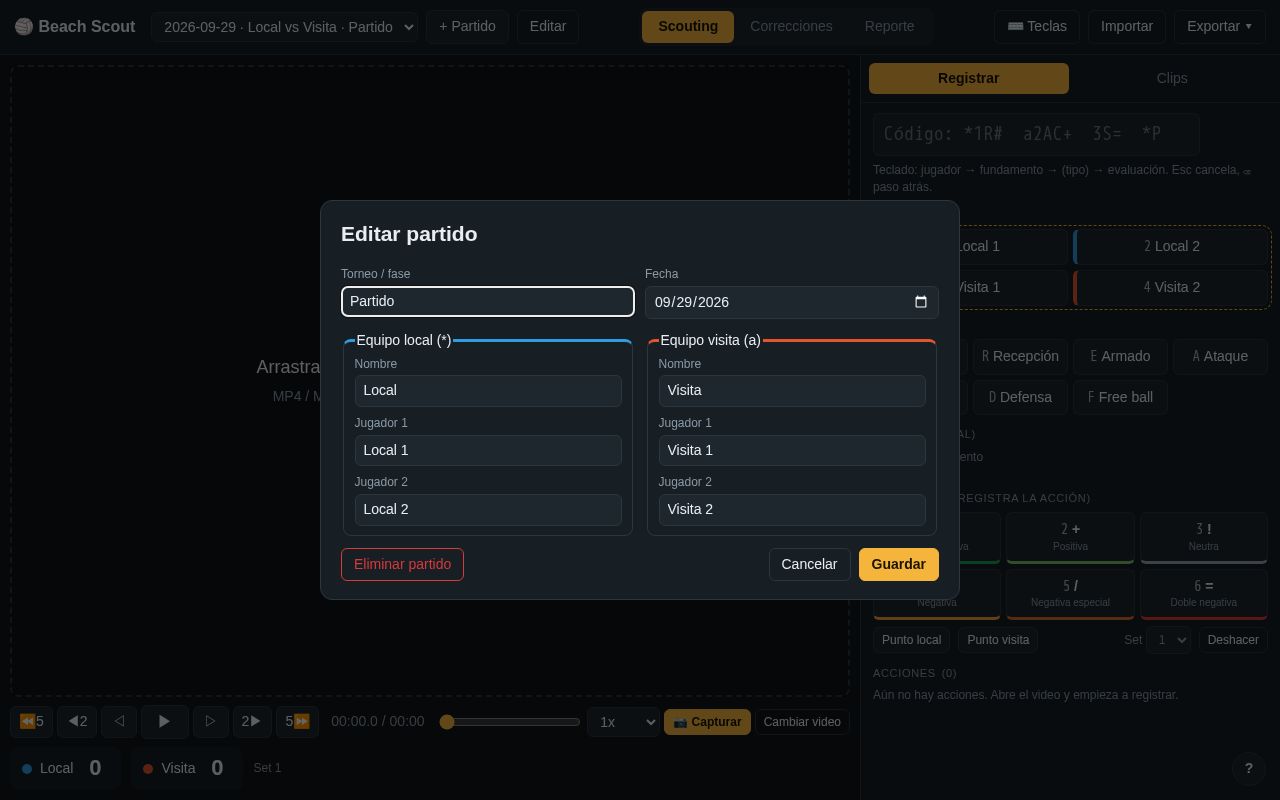Viewport: 1280px width, 800px height.
Task: Cancel editing with the Cancelar button
Action: pyautogui.click(x=809, y=564)
